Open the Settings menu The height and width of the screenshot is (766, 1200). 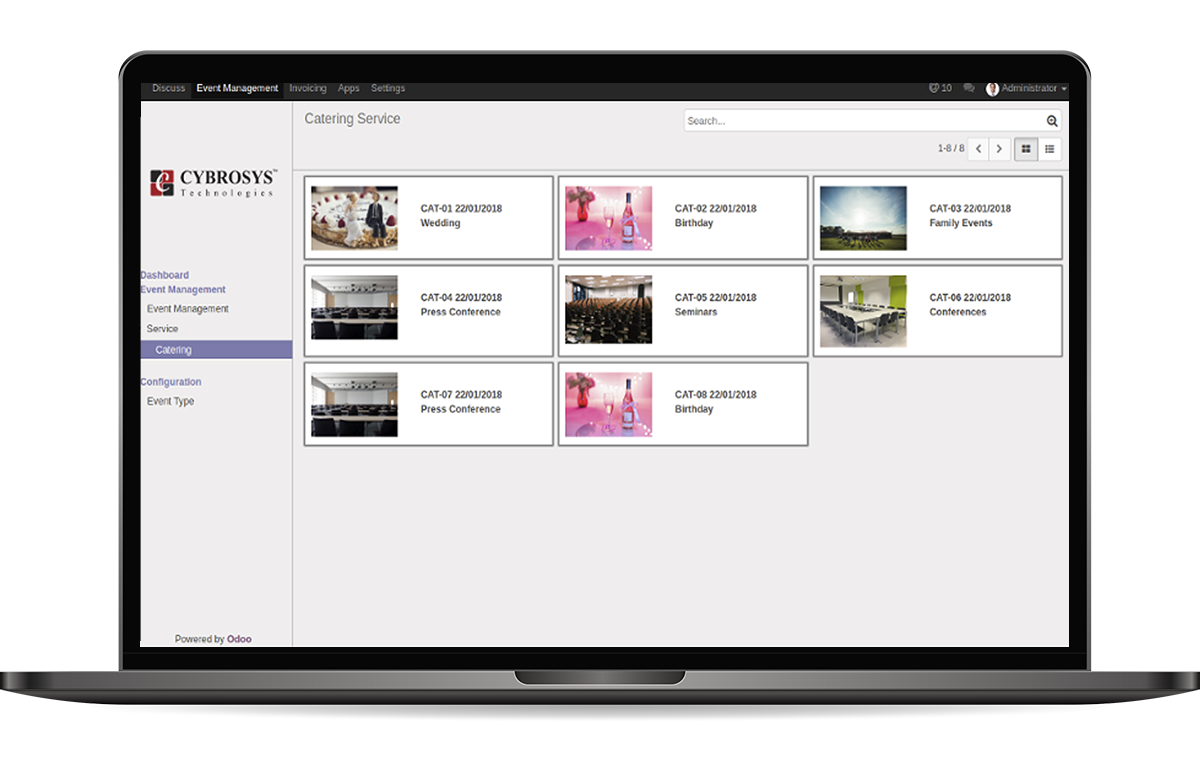[x=388, y=88]
